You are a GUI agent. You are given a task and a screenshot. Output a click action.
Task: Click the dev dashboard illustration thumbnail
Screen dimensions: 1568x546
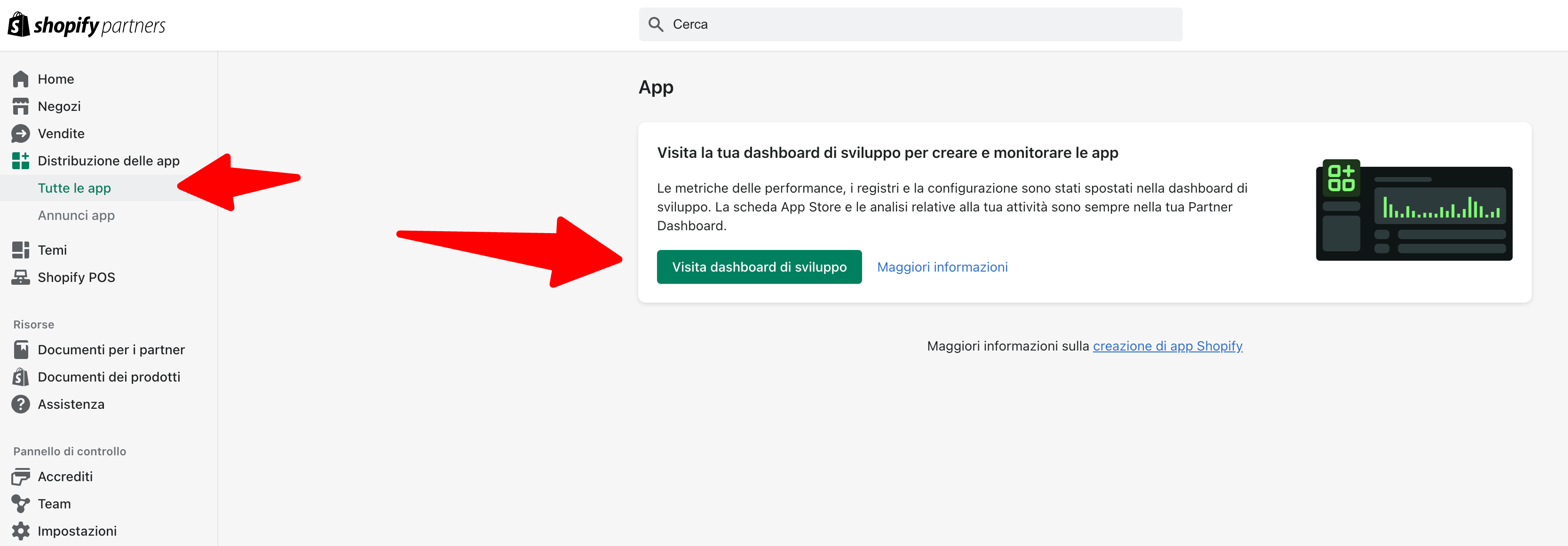click(1414, 211)
